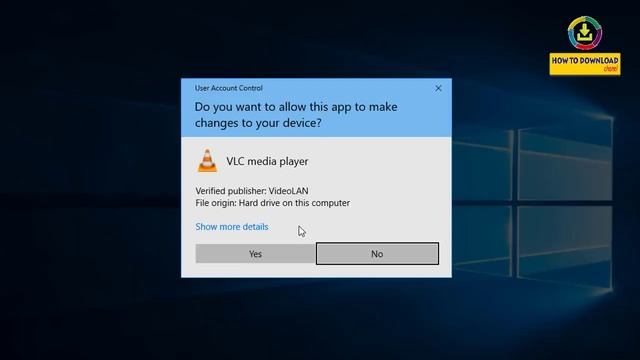Select the 'VLC media player' app name
The image size is (640, 360).
tap(267, 161)
